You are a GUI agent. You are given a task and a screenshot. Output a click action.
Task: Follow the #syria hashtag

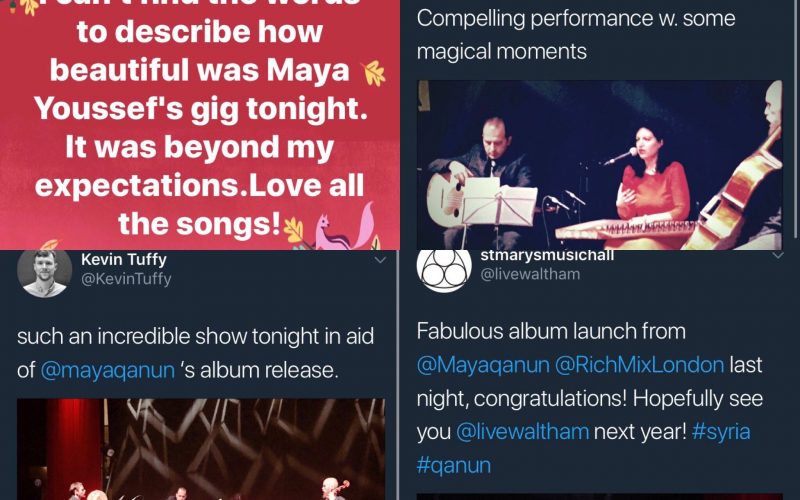(721, 432)
